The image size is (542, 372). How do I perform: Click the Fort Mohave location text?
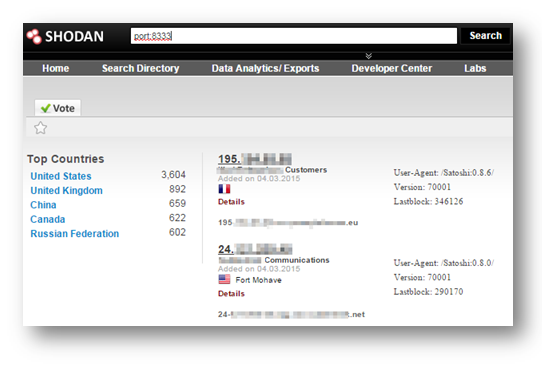[259, 280]
